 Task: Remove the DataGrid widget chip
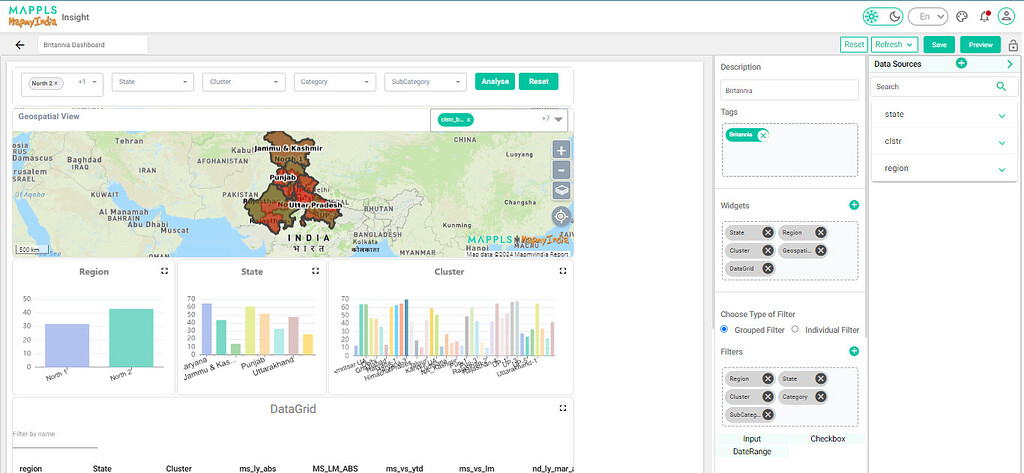[x=767, y=269]
